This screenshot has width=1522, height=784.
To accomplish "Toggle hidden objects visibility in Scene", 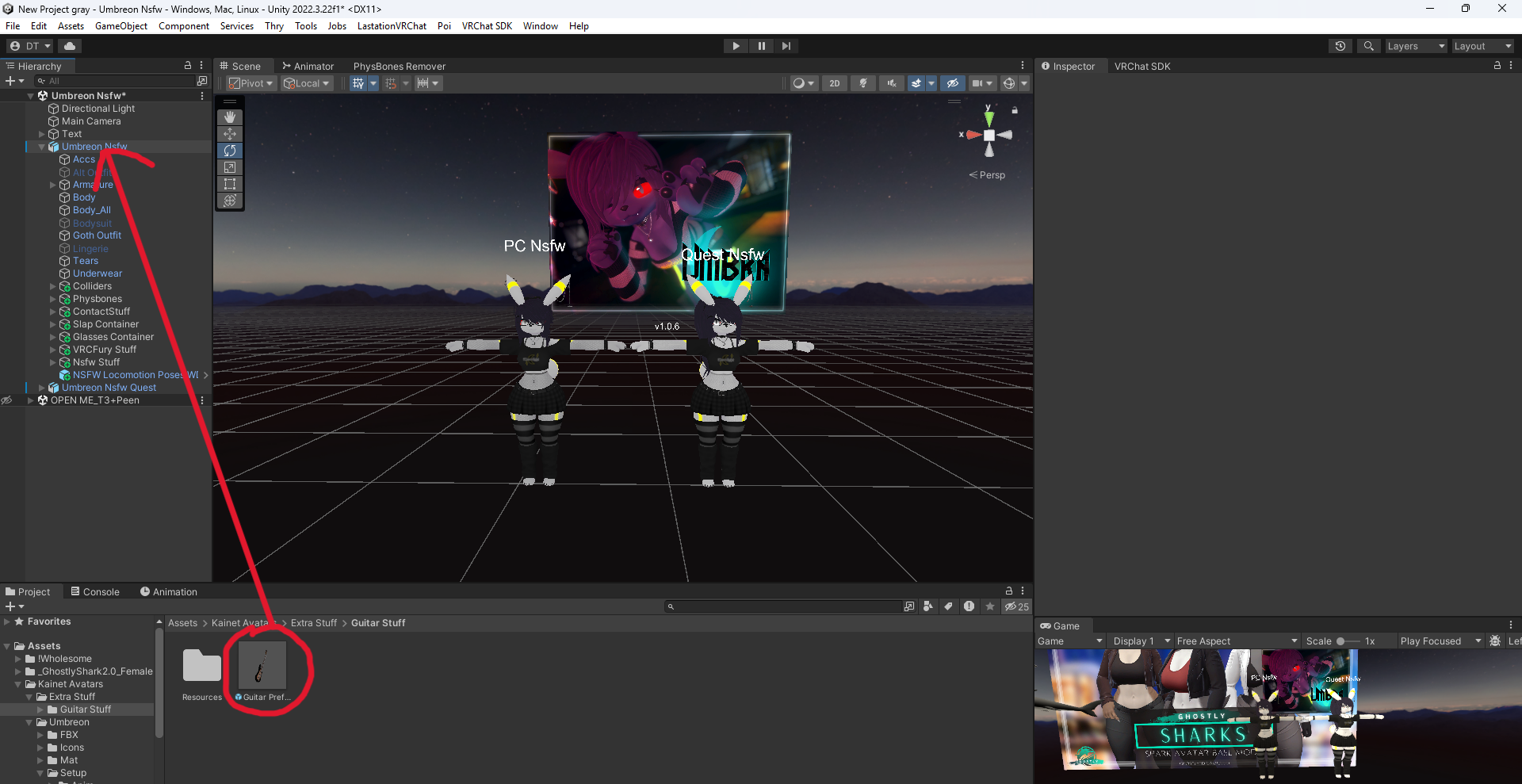I will 953,83.
